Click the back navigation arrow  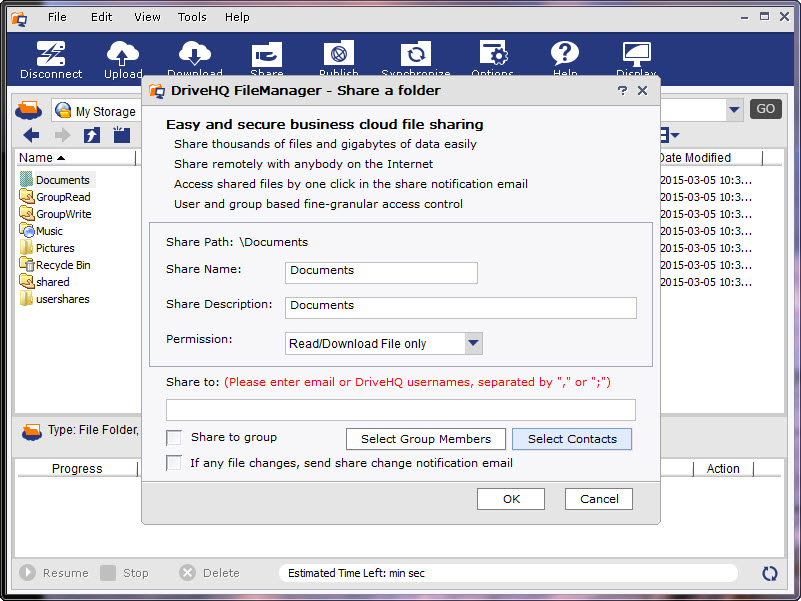pos(31,135)
